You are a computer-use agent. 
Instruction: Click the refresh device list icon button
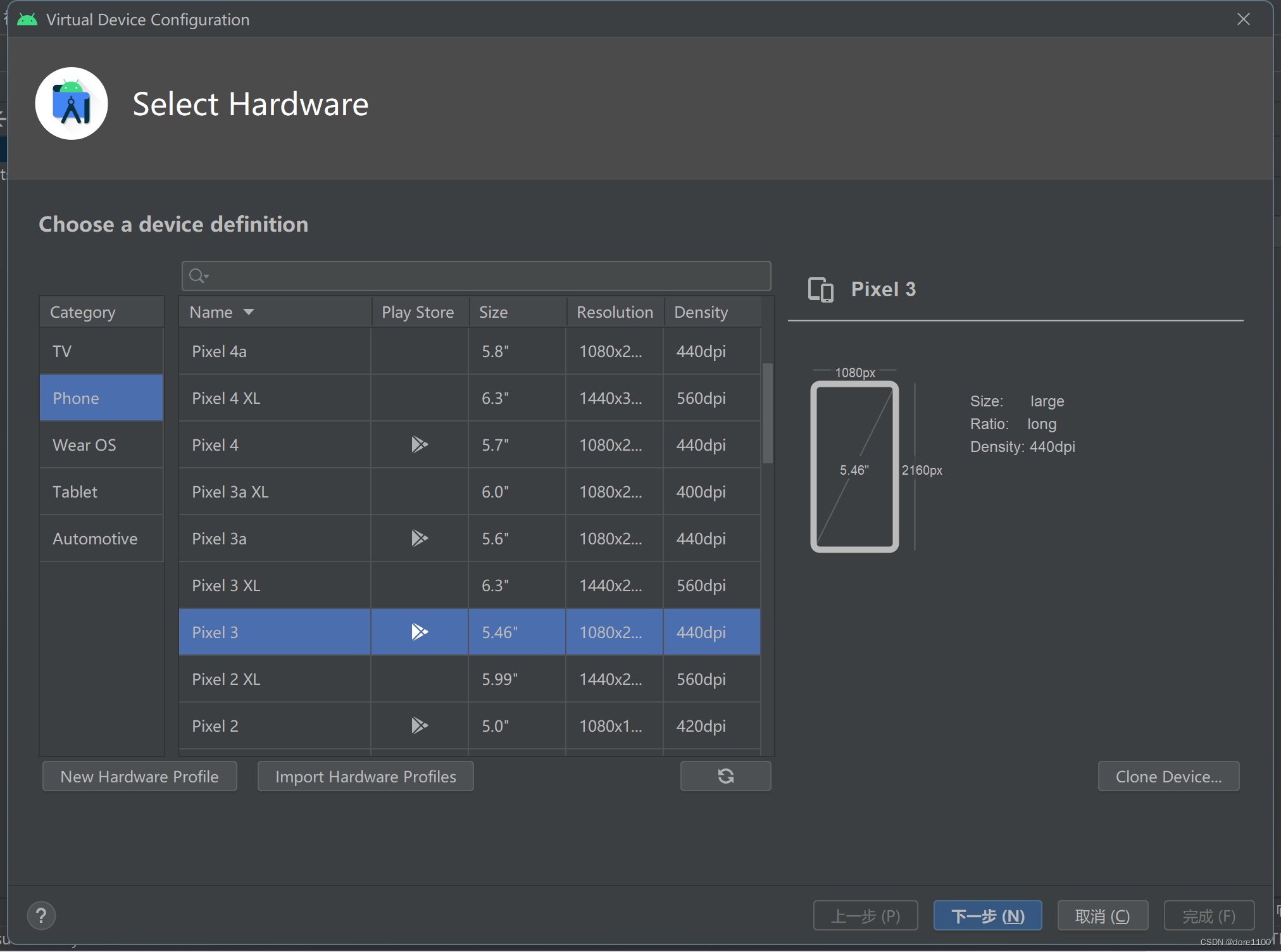point(725,776)
